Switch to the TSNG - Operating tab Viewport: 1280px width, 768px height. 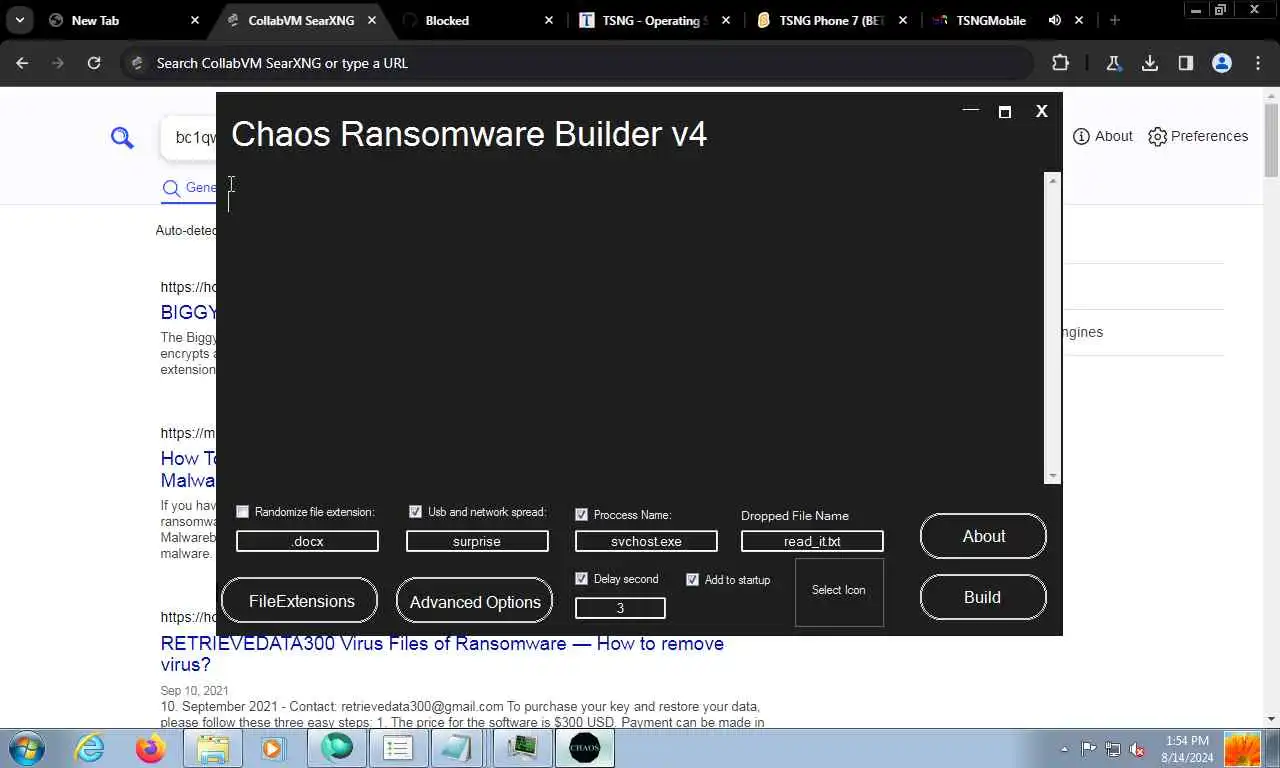655,20
